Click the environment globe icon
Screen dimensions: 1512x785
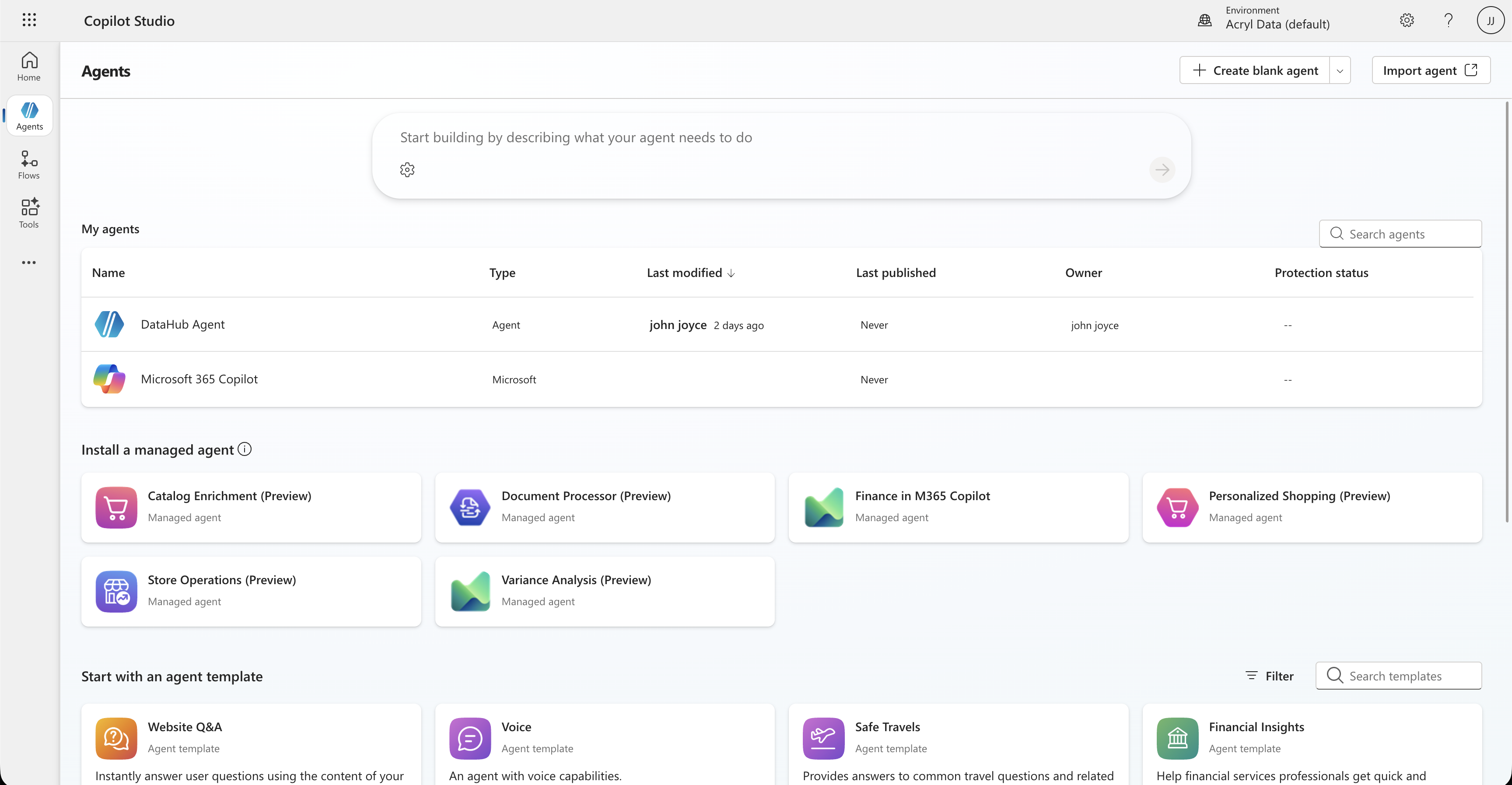(x=1204, y=21)
